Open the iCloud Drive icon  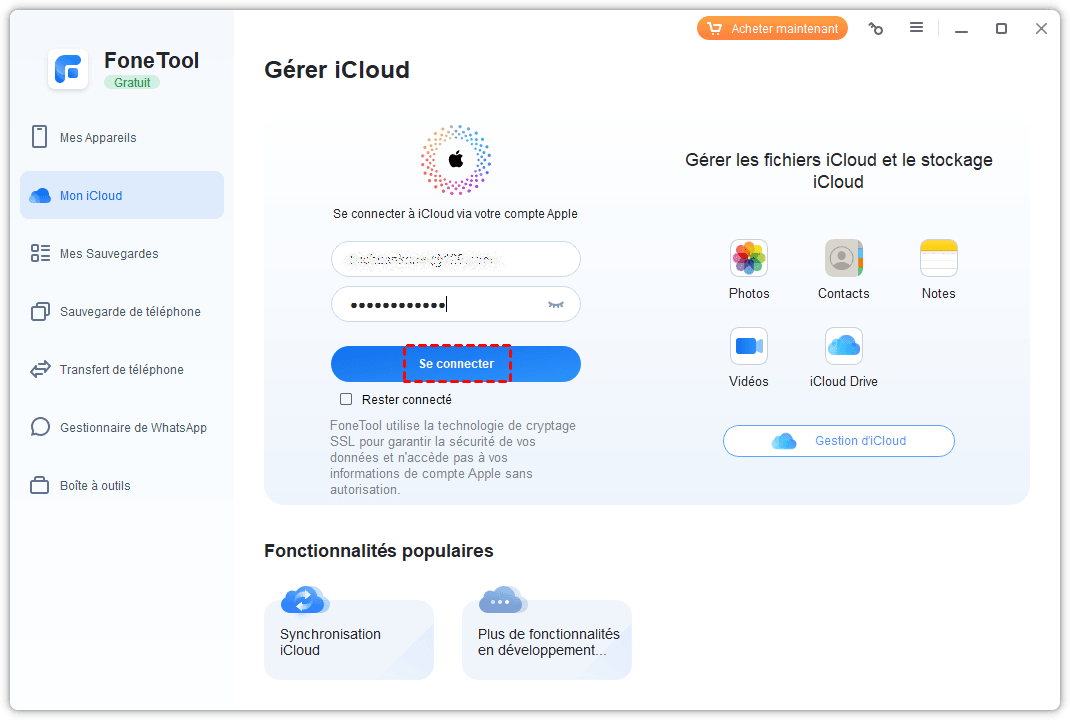[843, 346]
